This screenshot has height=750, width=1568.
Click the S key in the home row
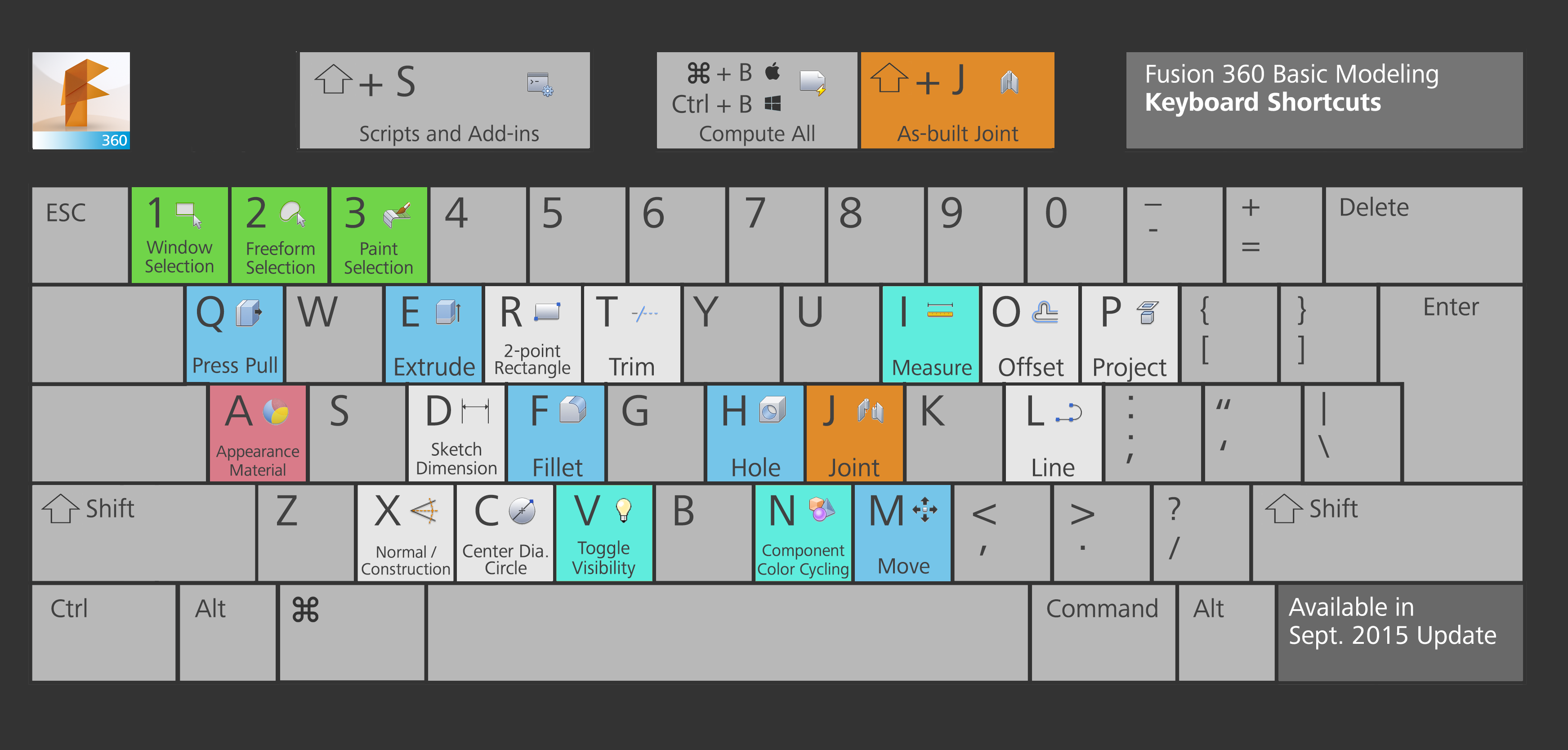[357, 433]
